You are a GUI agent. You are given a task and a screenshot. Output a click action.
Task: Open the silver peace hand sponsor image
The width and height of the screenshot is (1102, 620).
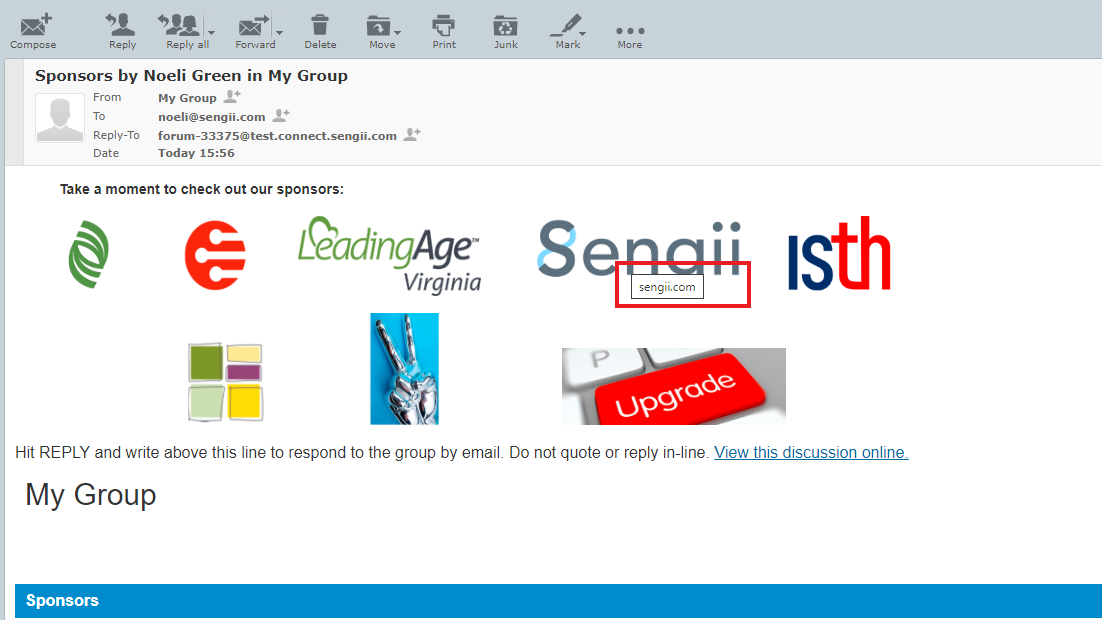(x=404, y=368)
